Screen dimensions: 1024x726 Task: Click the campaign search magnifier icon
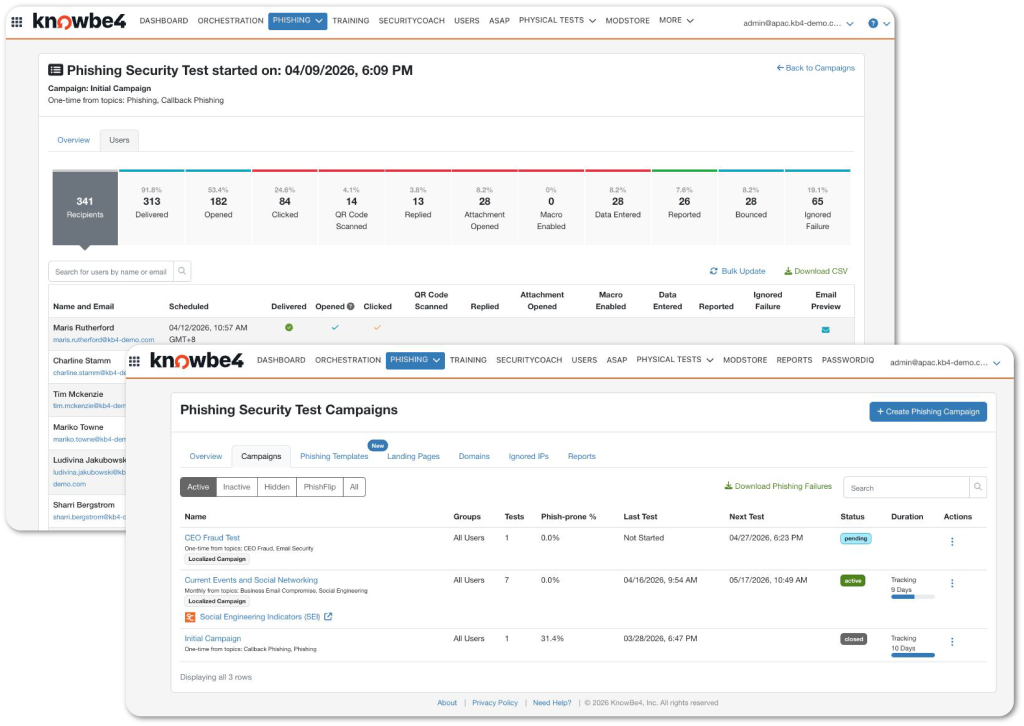(x=978, y=487)
